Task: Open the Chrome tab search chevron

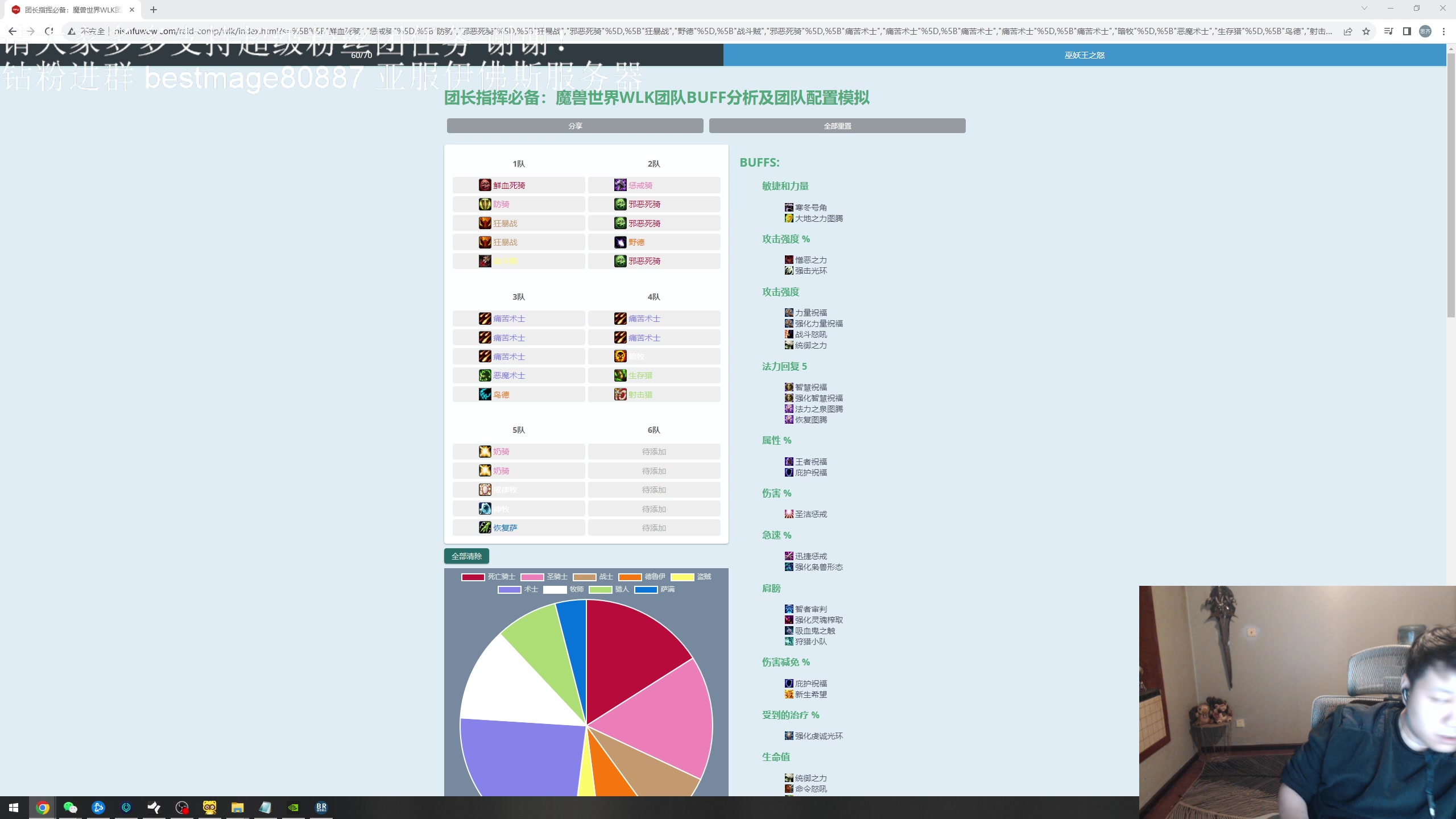Action: [x=1364, y=9]
